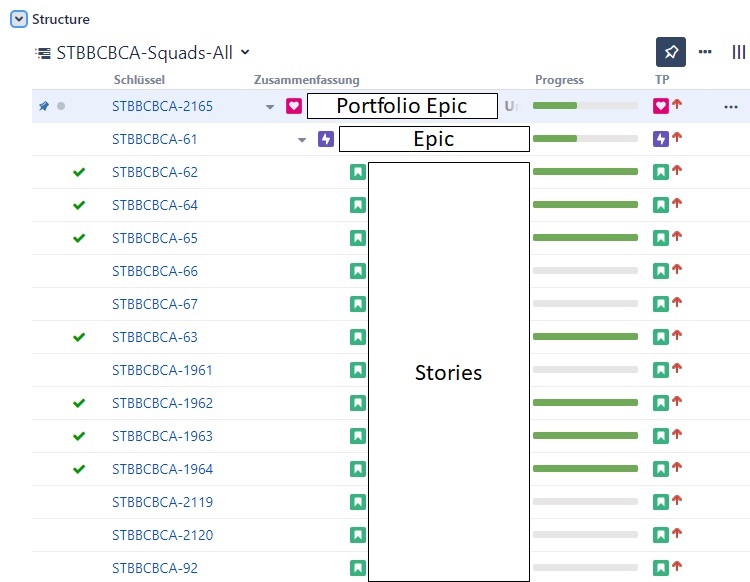Sort by the Progress column header
This screenshot has height=582, width=750.
[559, 80]
